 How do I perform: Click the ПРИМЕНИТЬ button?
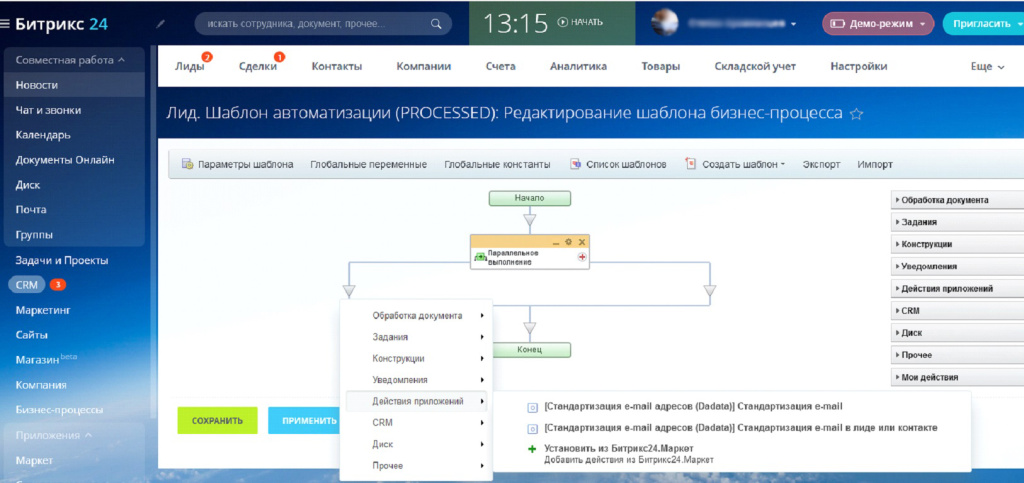point(305,421)
